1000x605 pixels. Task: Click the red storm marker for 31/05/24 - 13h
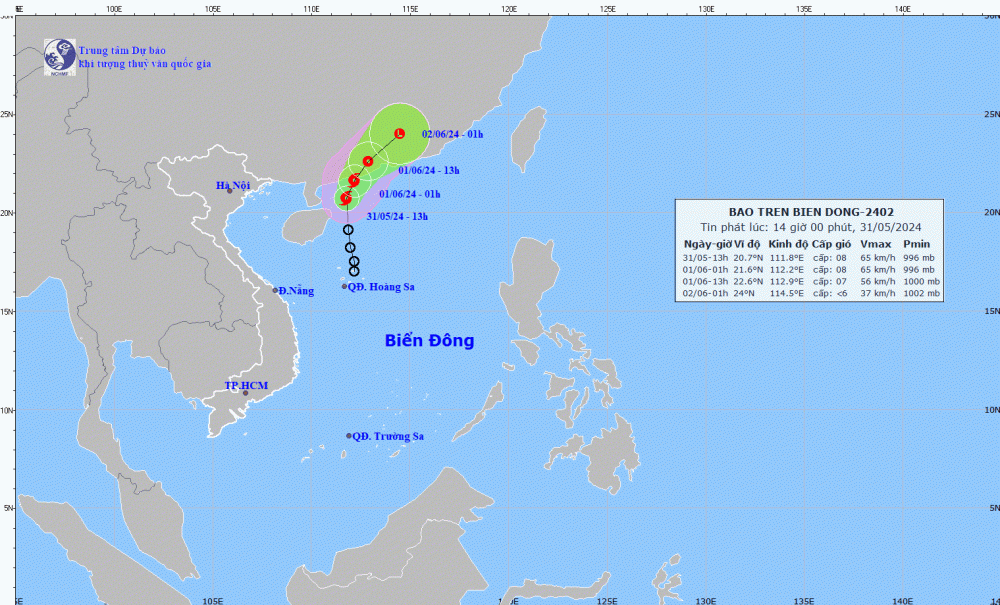point(346,199)
